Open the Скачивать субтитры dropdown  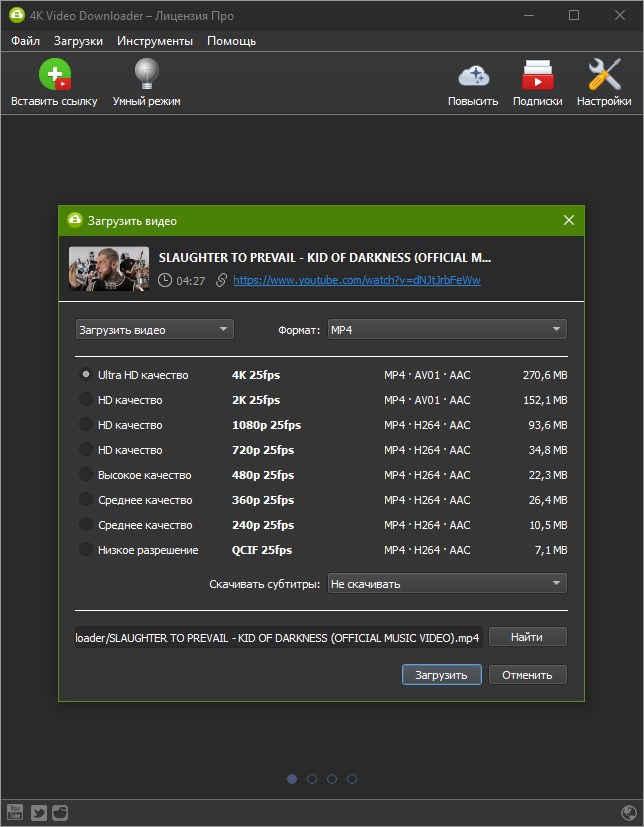447,583
